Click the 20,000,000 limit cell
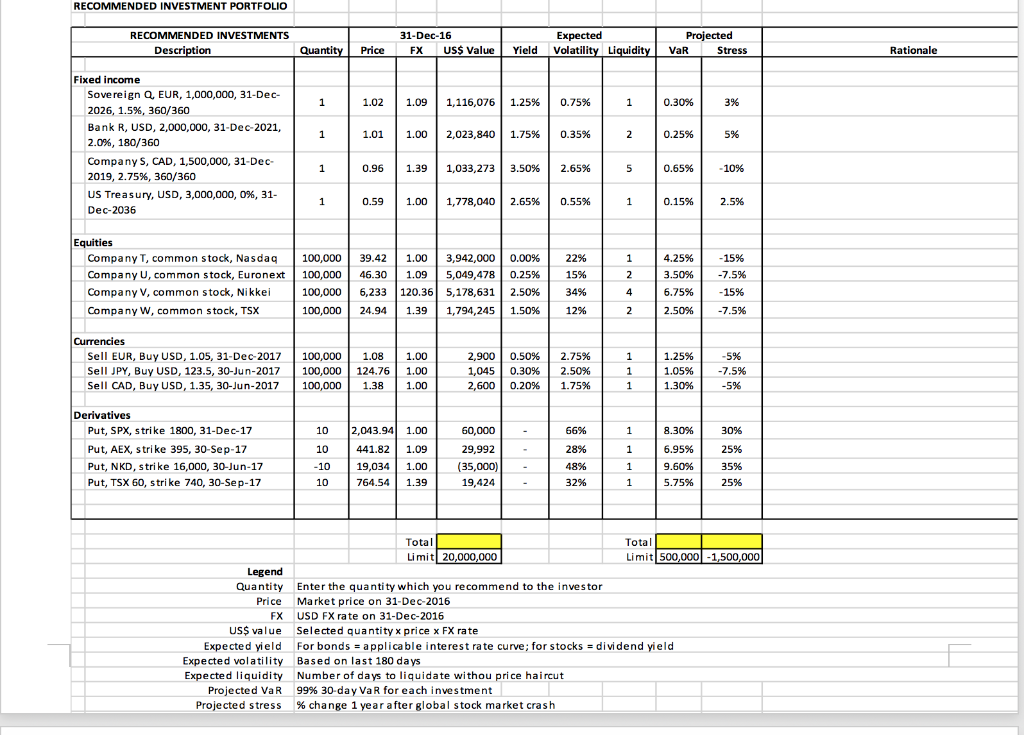 [x=469, y=557]
